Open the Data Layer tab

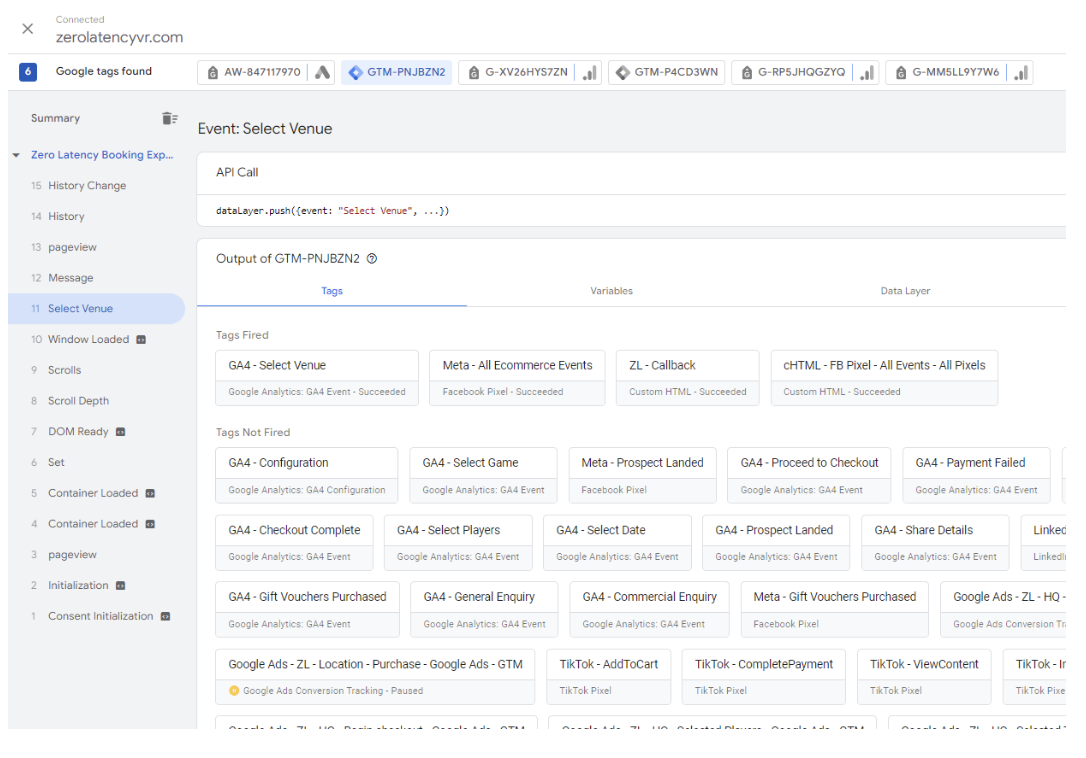(x=905, y=291)
